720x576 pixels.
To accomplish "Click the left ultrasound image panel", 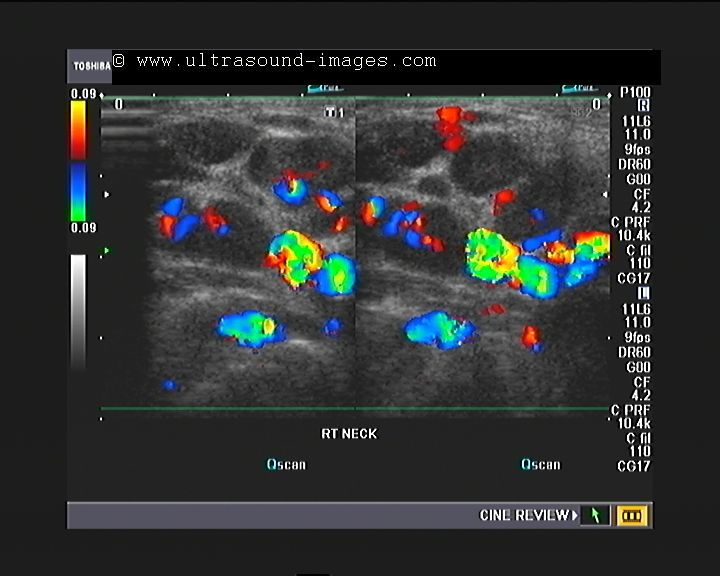I will click(x=228, y=255).
